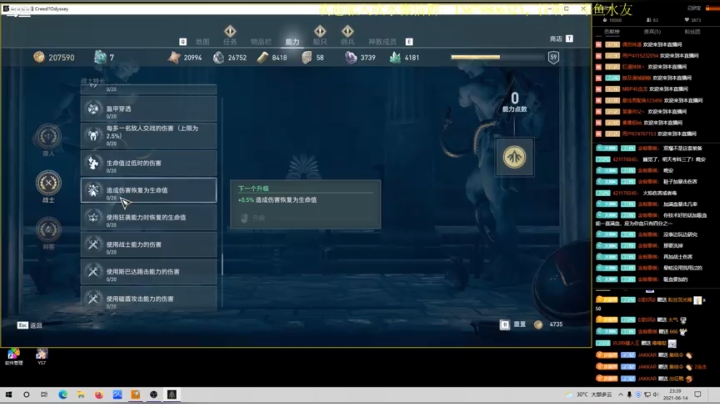Click the 重置 (Reset) button
The image size is (720, 404).
pos(513,324)
